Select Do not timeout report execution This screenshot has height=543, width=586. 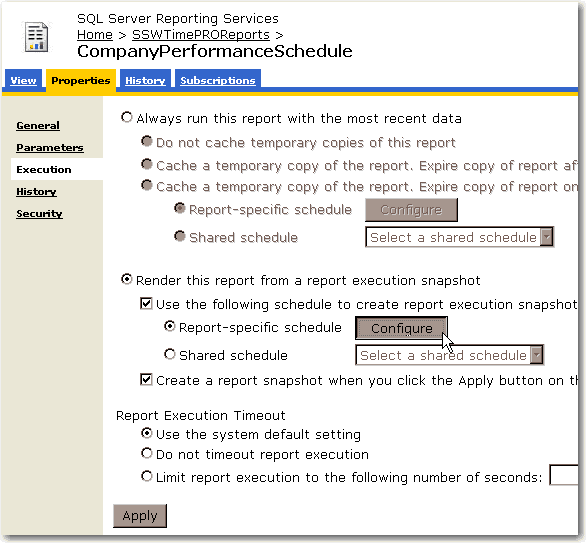[x=146, y=453]
